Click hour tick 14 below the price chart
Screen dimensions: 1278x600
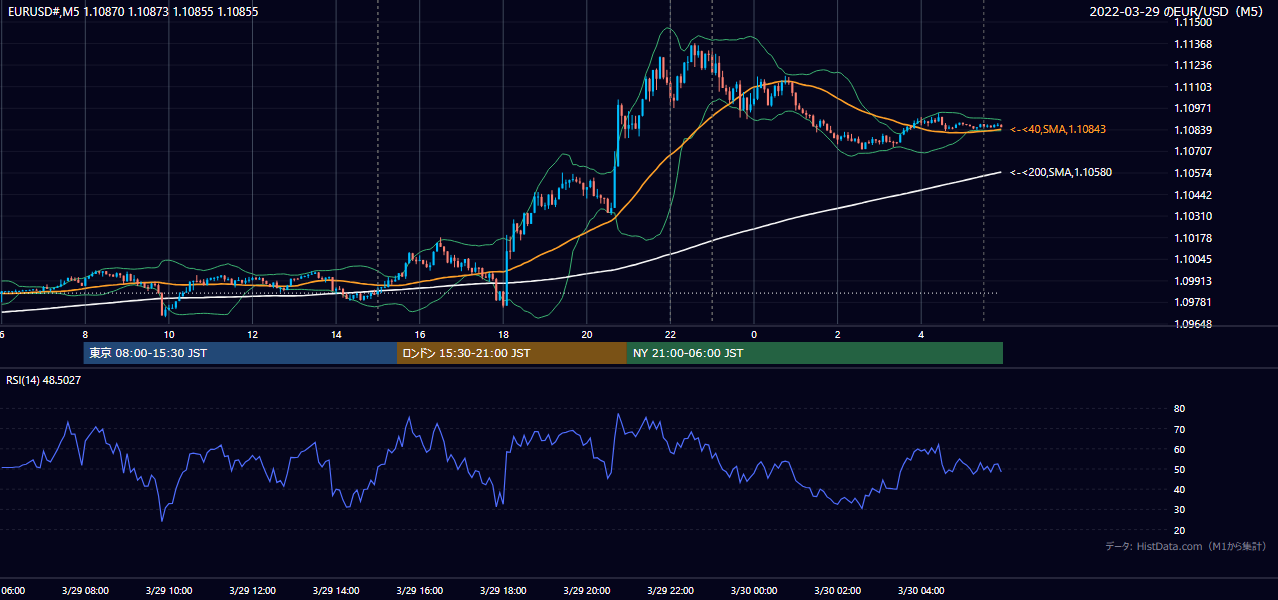[x=336, y=334]
